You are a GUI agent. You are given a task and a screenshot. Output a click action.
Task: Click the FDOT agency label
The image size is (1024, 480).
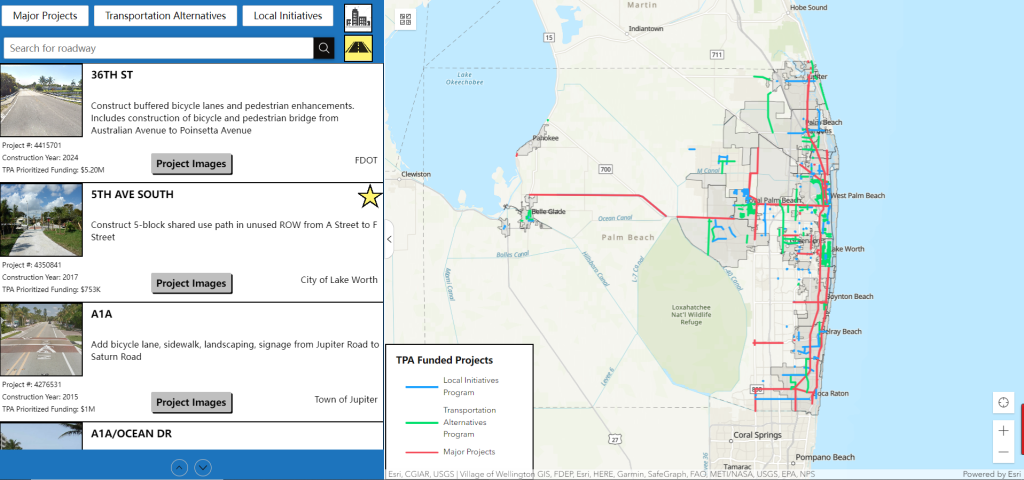click(365, 160)
